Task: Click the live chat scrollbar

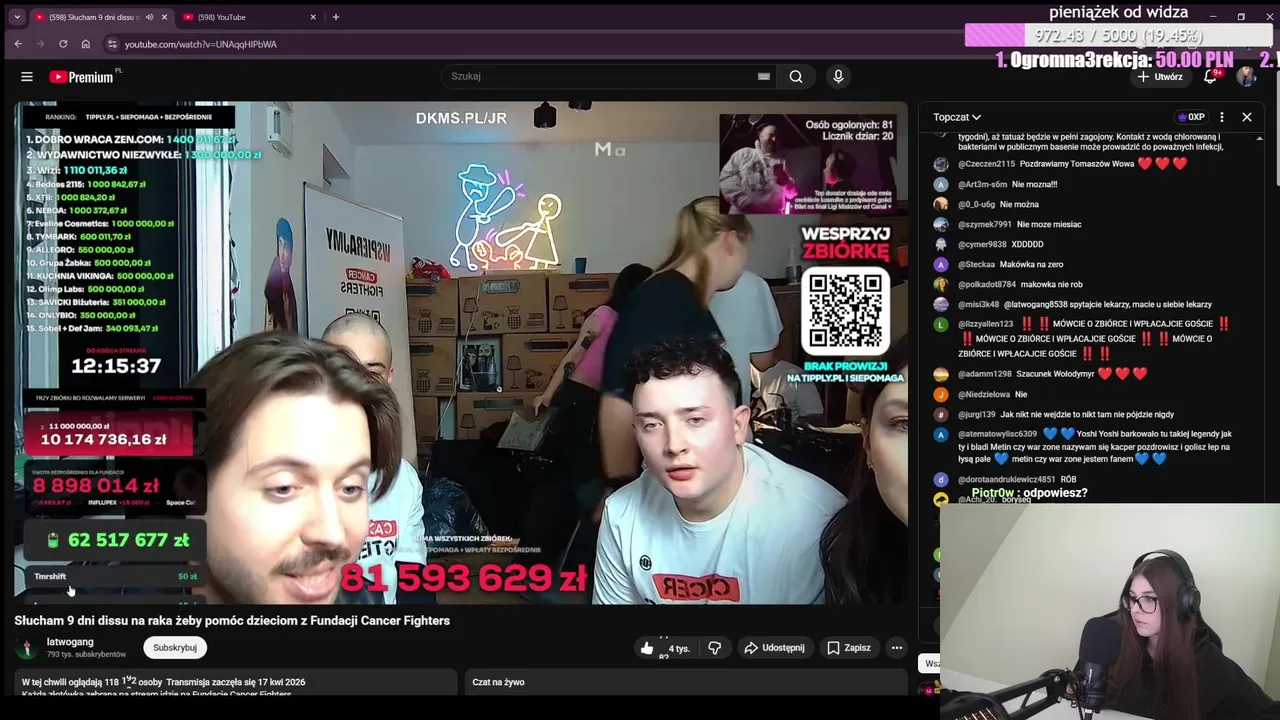Action: coord(1276,142)
